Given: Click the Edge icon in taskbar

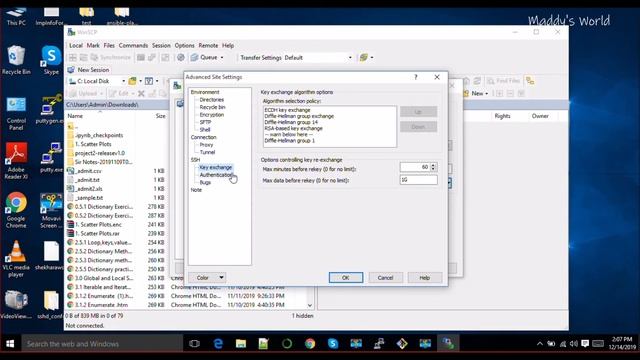Looking at the screenshot, I should pos(218,344).
